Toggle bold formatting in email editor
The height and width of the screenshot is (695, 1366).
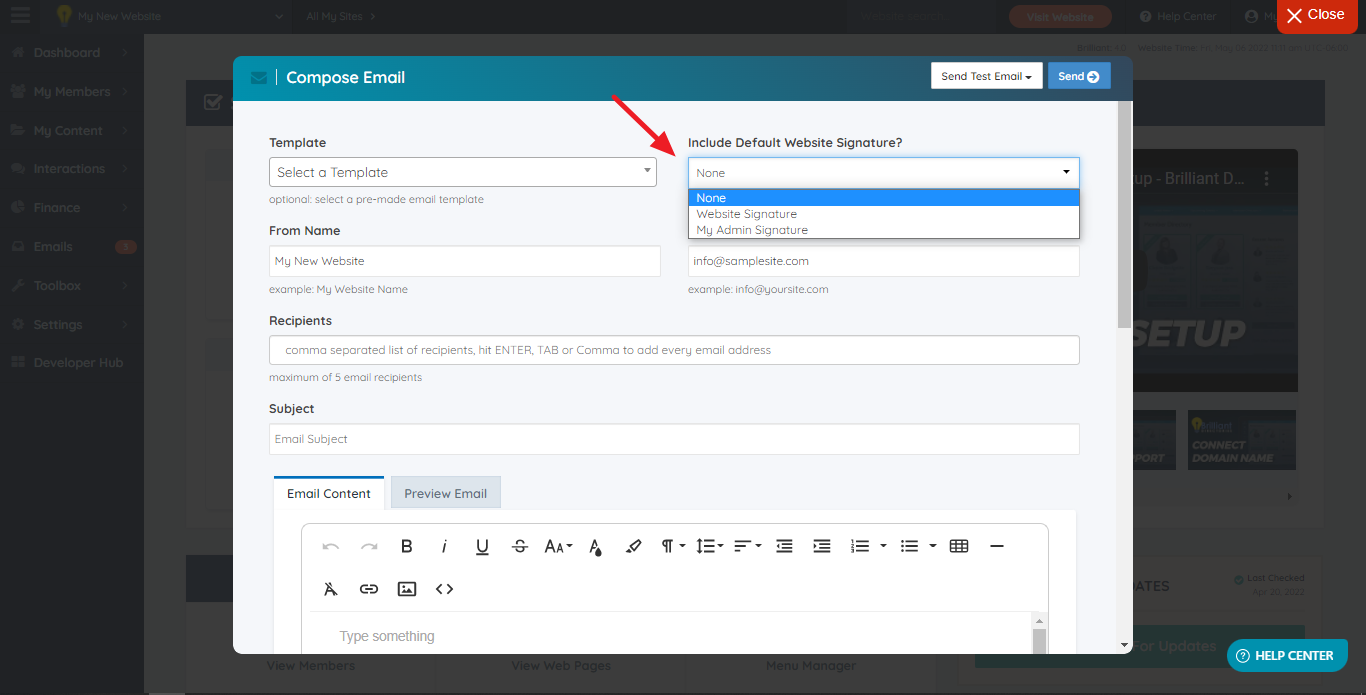pos(406,546)
